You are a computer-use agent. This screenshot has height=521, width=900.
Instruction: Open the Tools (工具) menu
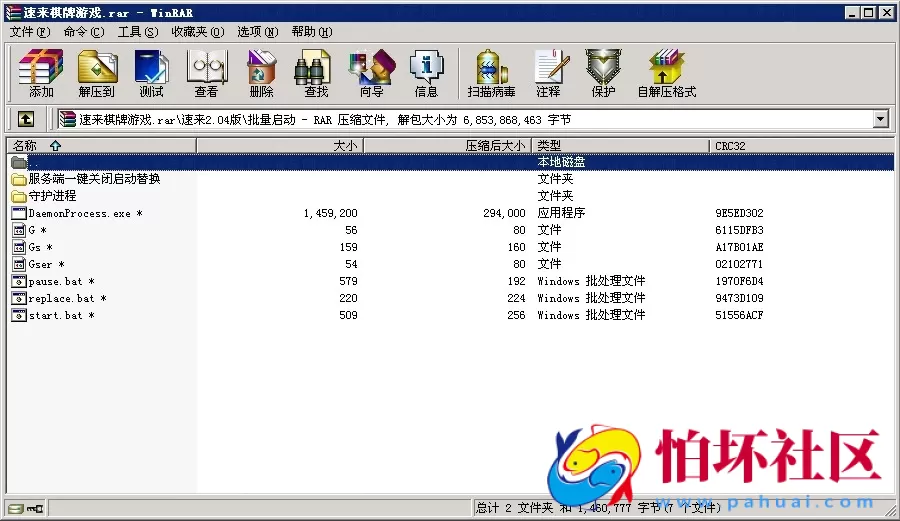(138, 32)
